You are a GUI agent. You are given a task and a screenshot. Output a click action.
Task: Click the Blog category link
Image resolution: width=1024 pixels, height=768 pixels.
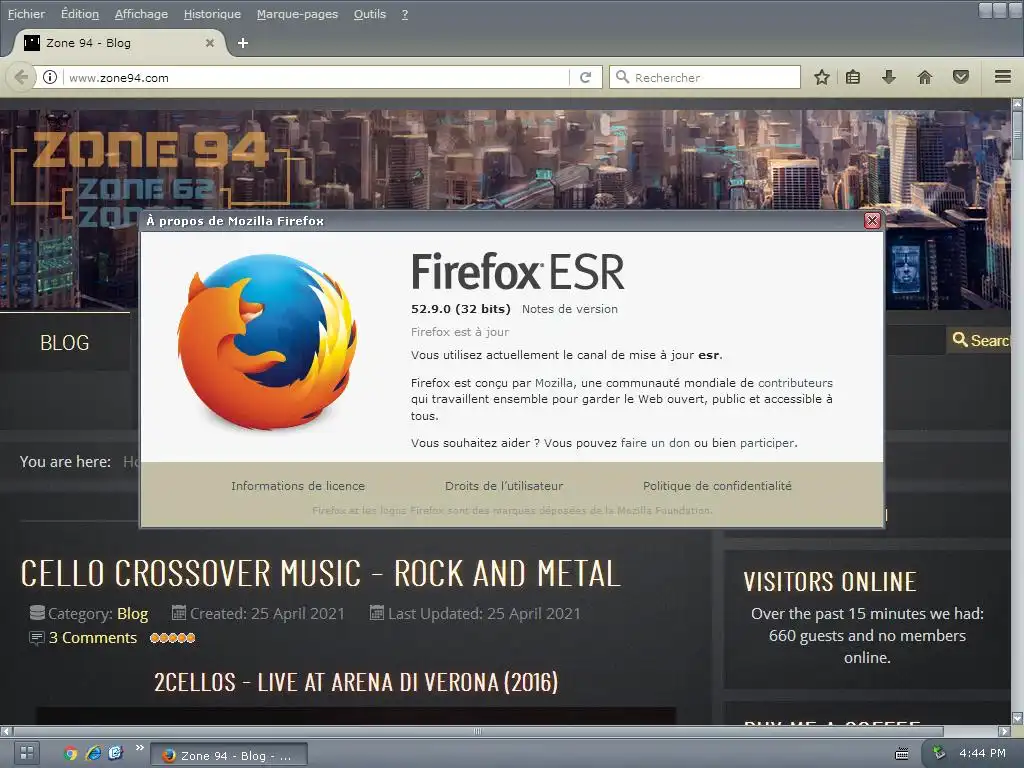(x=133, y=614)
